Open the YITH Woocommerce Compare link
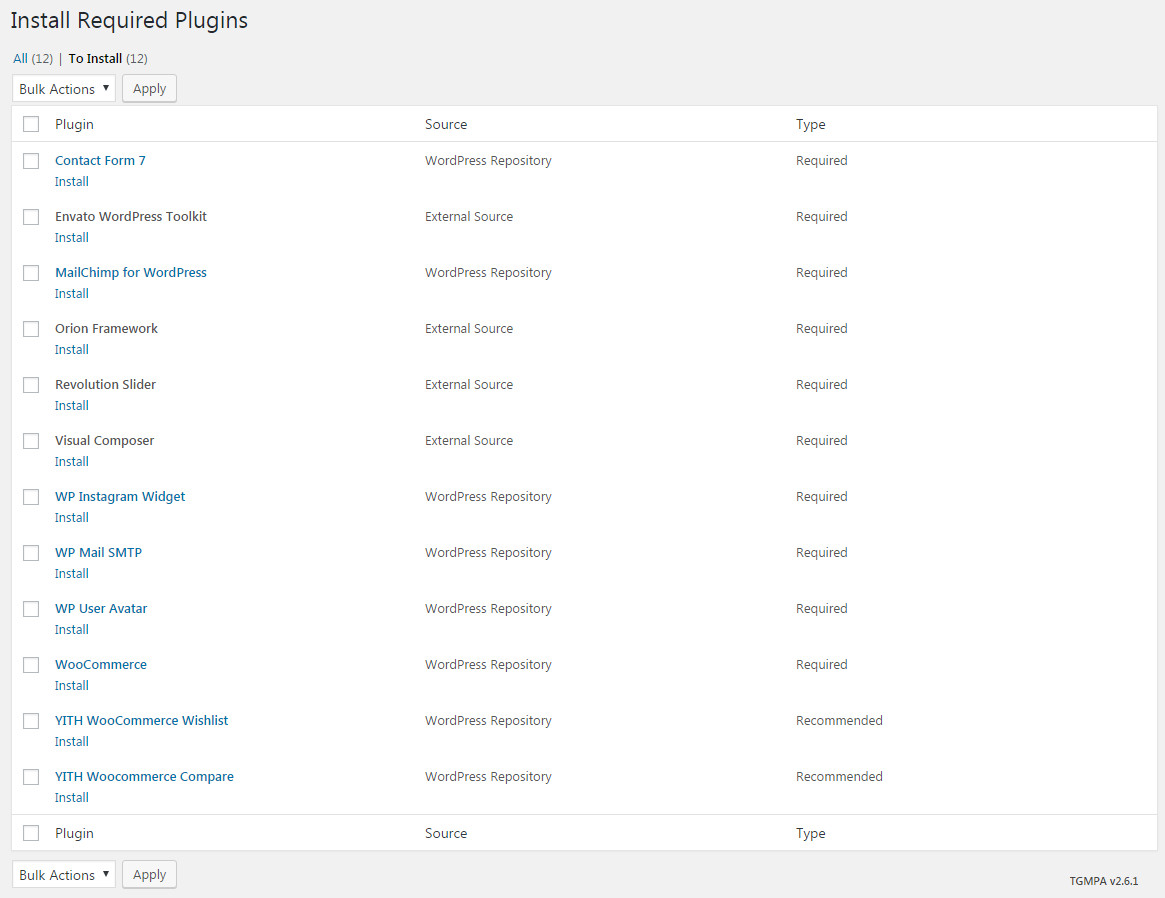The width and height of the screenshot is (1165, 898). [144, 776]
